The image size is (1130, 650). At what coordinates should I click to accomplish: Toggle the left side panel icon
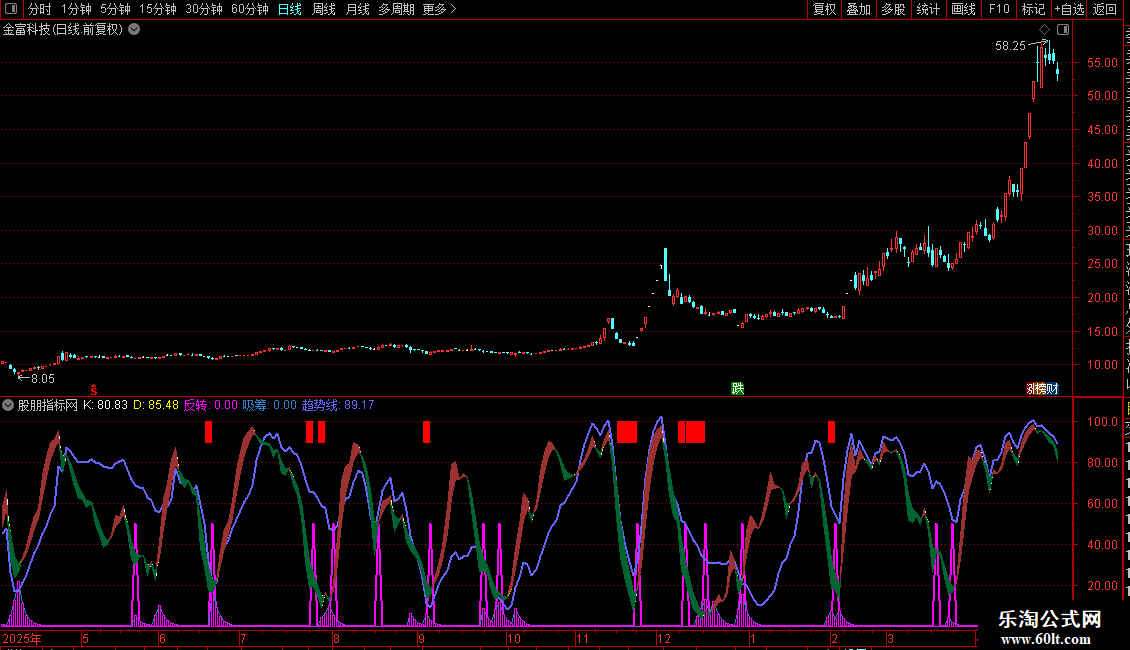pos(11,9)
